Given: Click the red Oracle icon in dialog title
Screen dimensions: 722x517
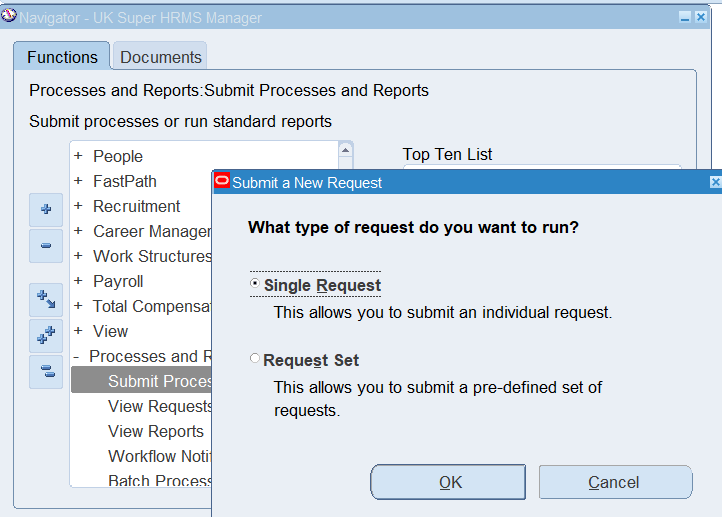Looking at the screenshot, I should pos(222,182).
